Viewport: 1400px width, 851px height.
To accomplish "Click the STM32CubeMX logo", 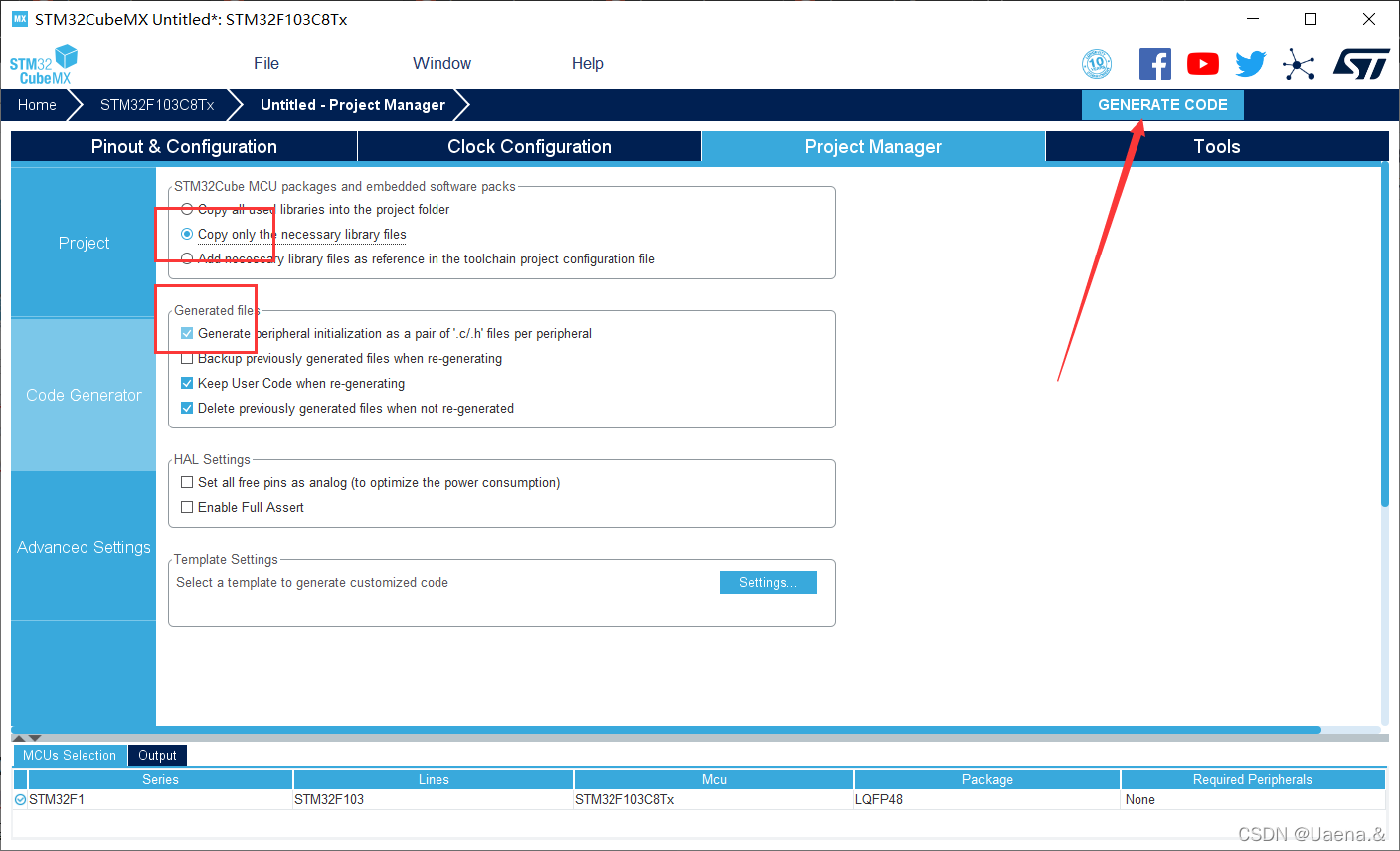I will [x=44, y=65].
